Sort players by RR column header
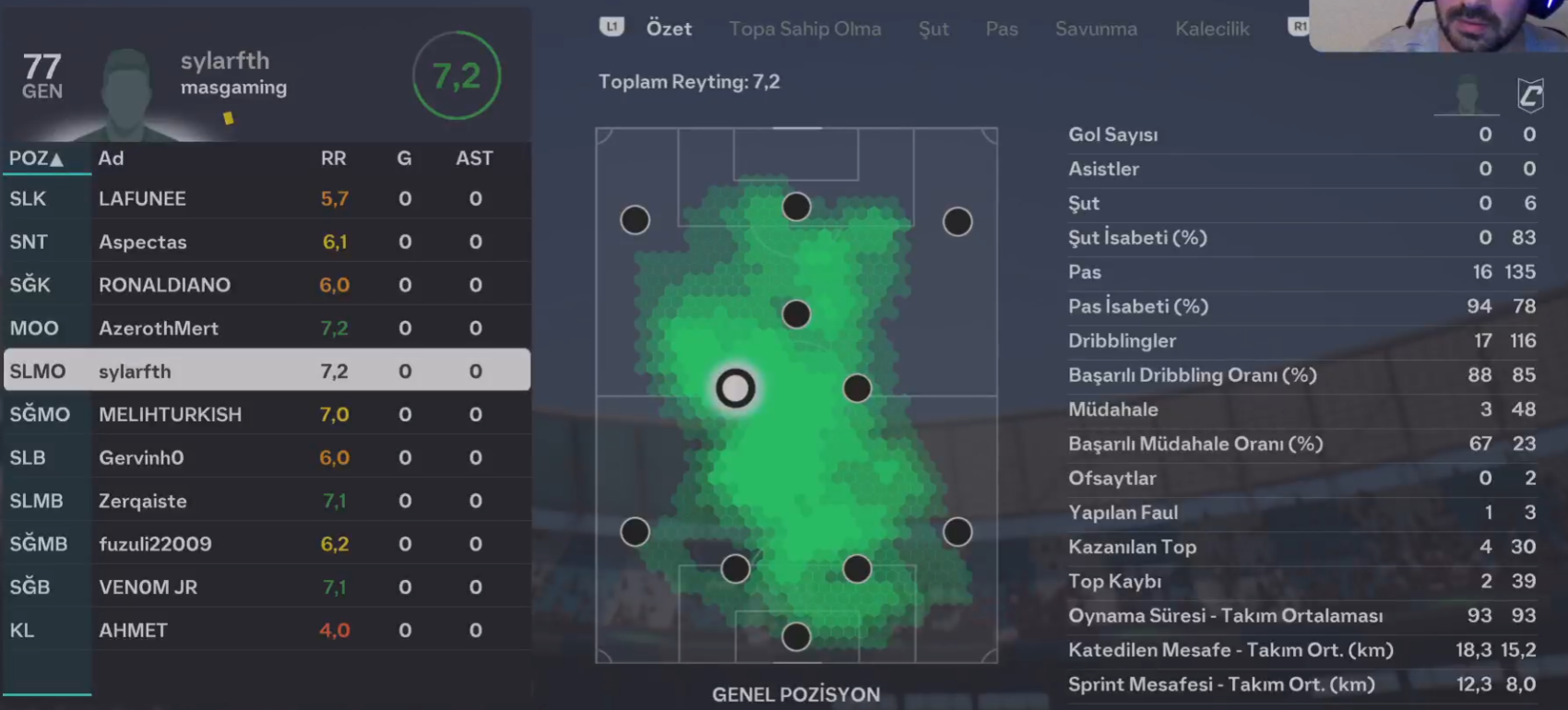This screenshot has width=1568, height=710. (333, 159)
